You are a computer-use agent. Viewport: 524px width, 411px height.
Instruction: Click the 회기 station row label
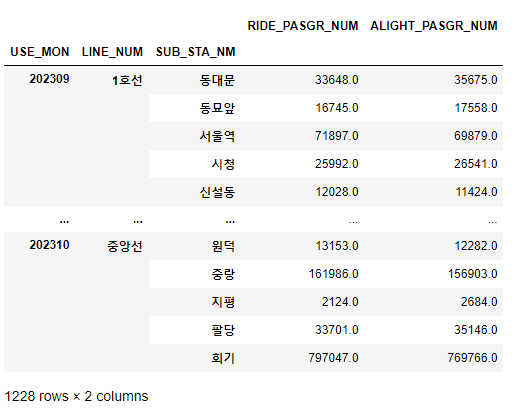[223, 358]
